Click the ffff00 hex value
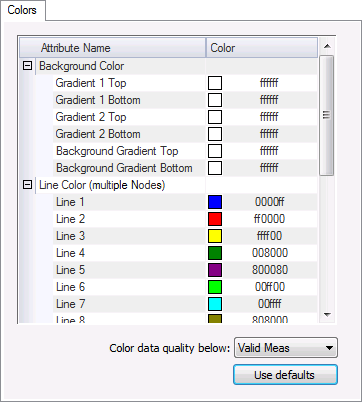Screen dimensions: 362x402 pos(269,236)
